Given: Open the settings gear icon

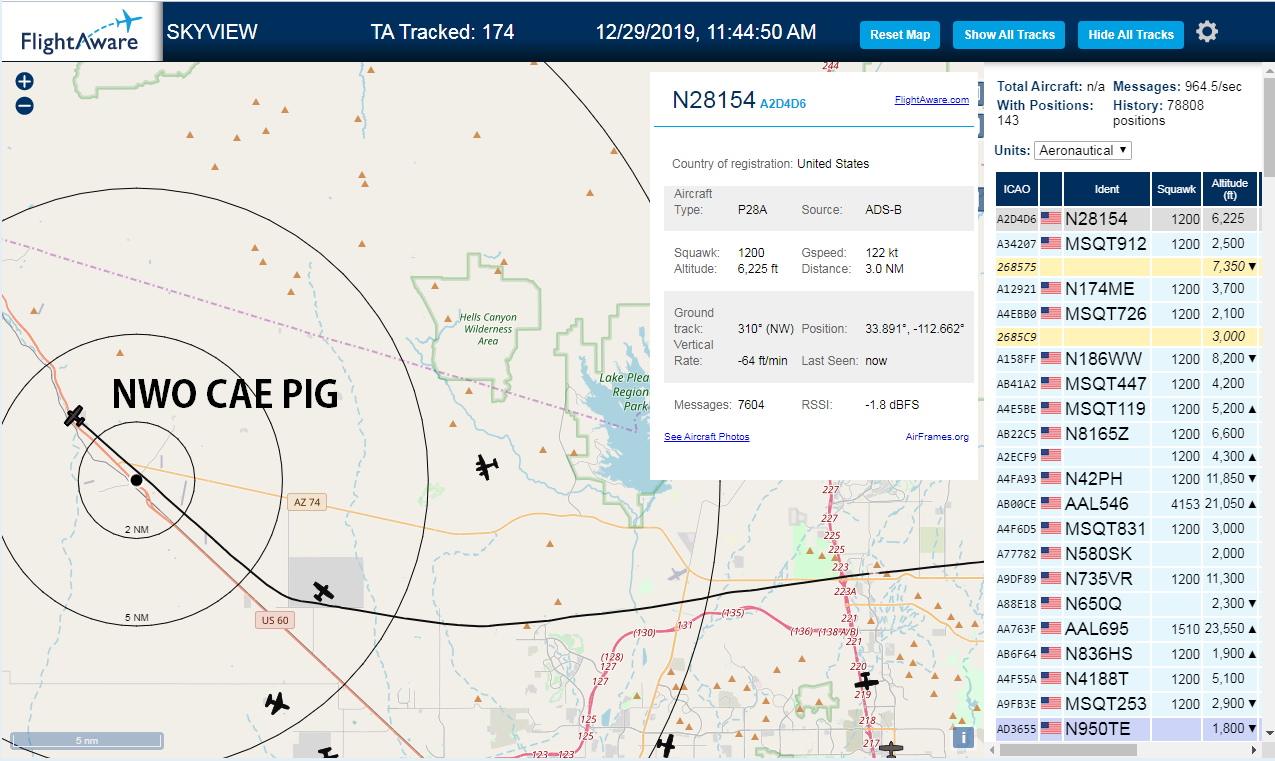Looking at the screenshot, I should (1207, 32).
